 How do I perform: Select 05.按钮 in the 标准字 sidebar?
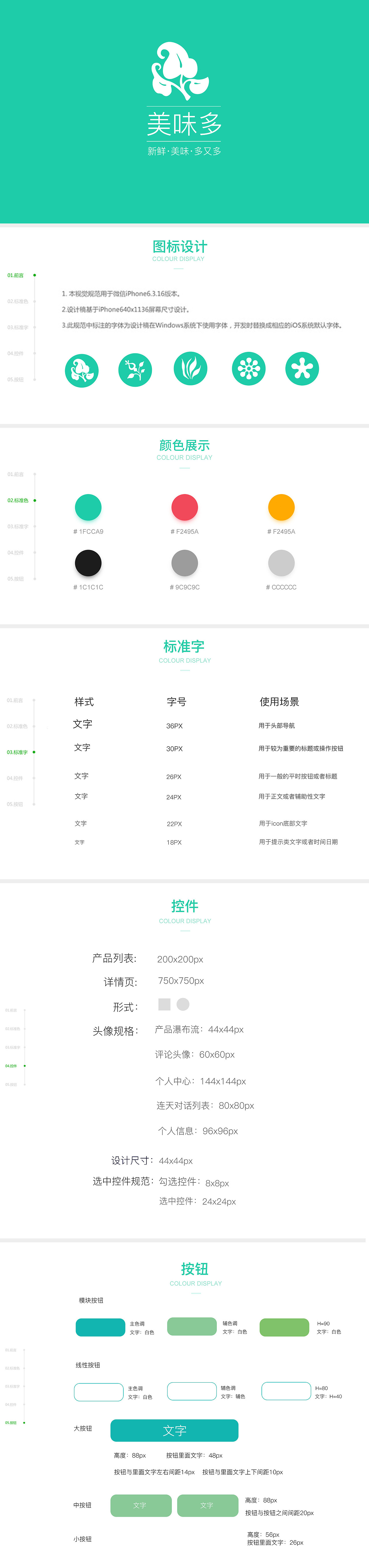[x=15, y=805]
